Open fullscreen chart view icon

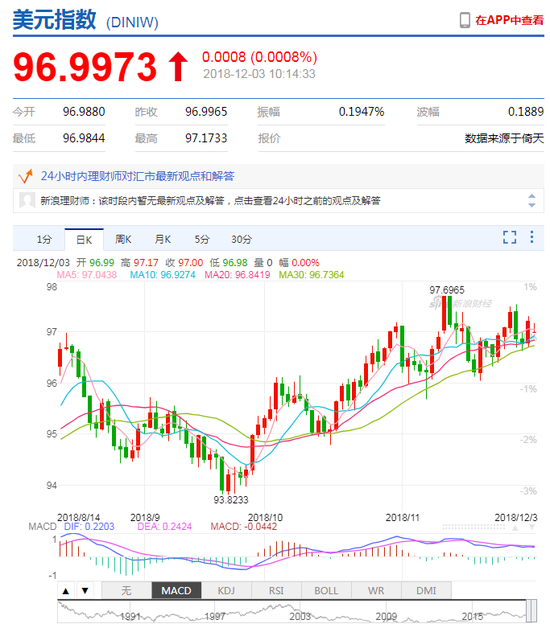[510, 237]
